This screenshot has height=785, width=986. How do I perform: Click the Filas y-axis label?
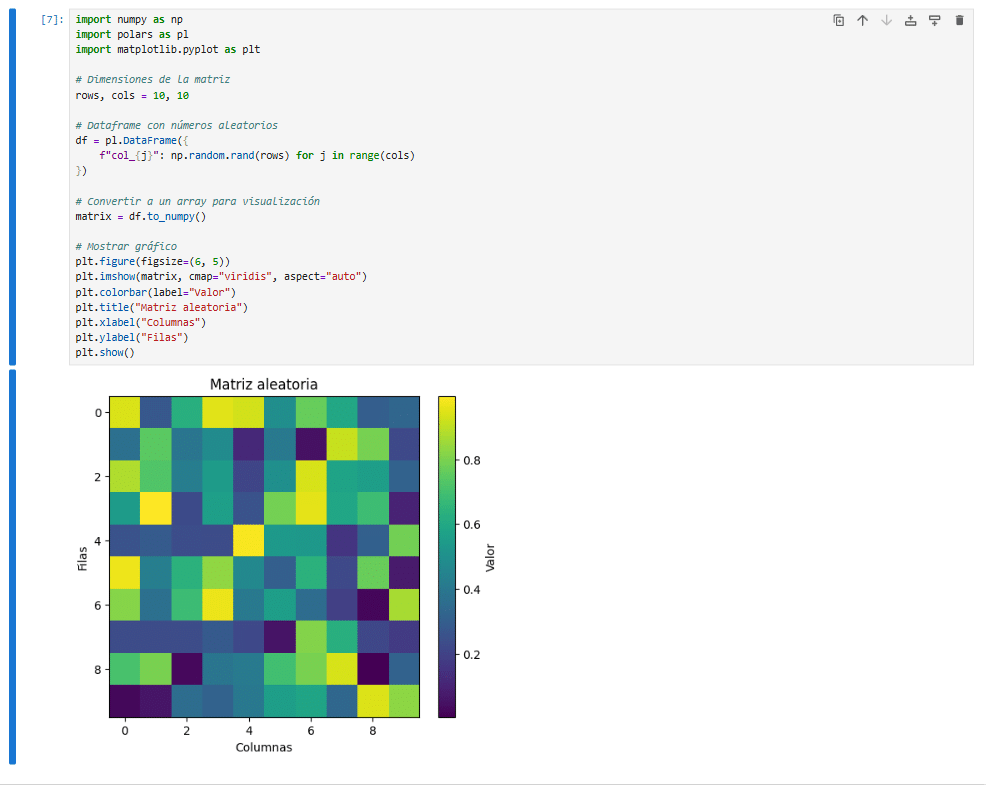[82, 559]
